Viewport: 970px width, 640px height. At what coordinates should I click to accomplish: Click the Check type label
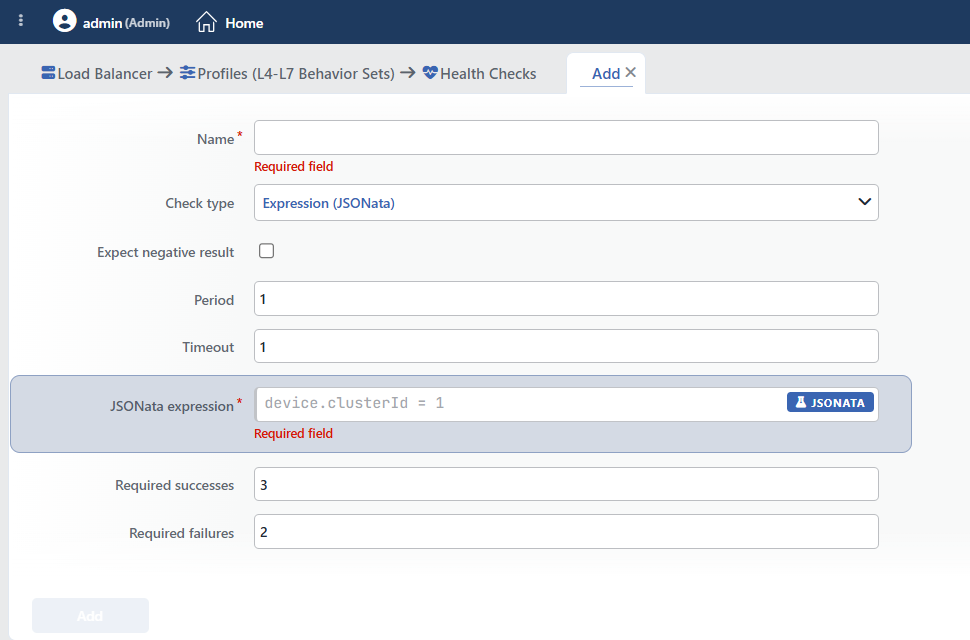tap(199, 203)
